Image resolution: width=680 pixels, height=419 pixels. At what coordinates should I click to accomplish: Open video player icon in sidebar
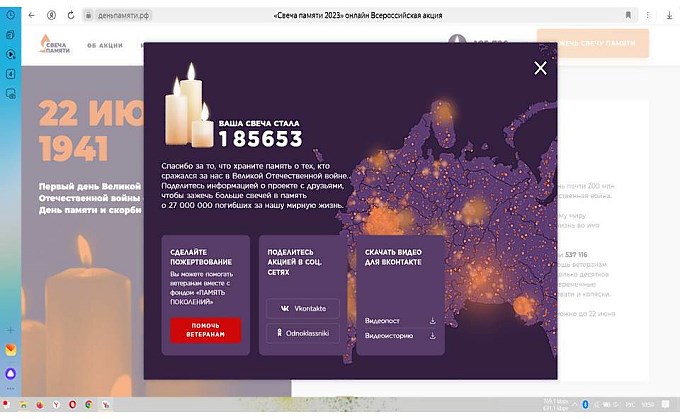pos(10,54)
